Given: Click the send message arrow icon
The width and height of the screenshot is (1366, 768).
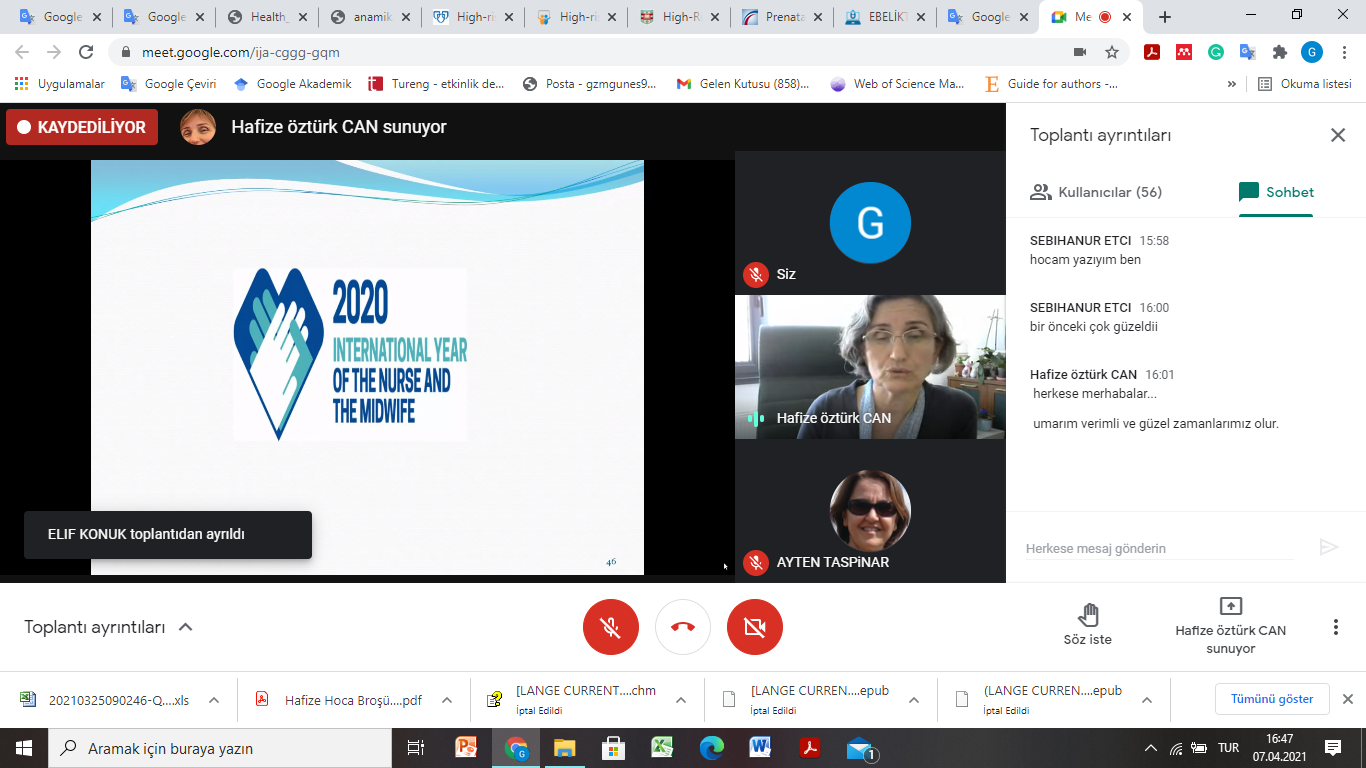Looking at the screenshot, I should (1328, 547).
